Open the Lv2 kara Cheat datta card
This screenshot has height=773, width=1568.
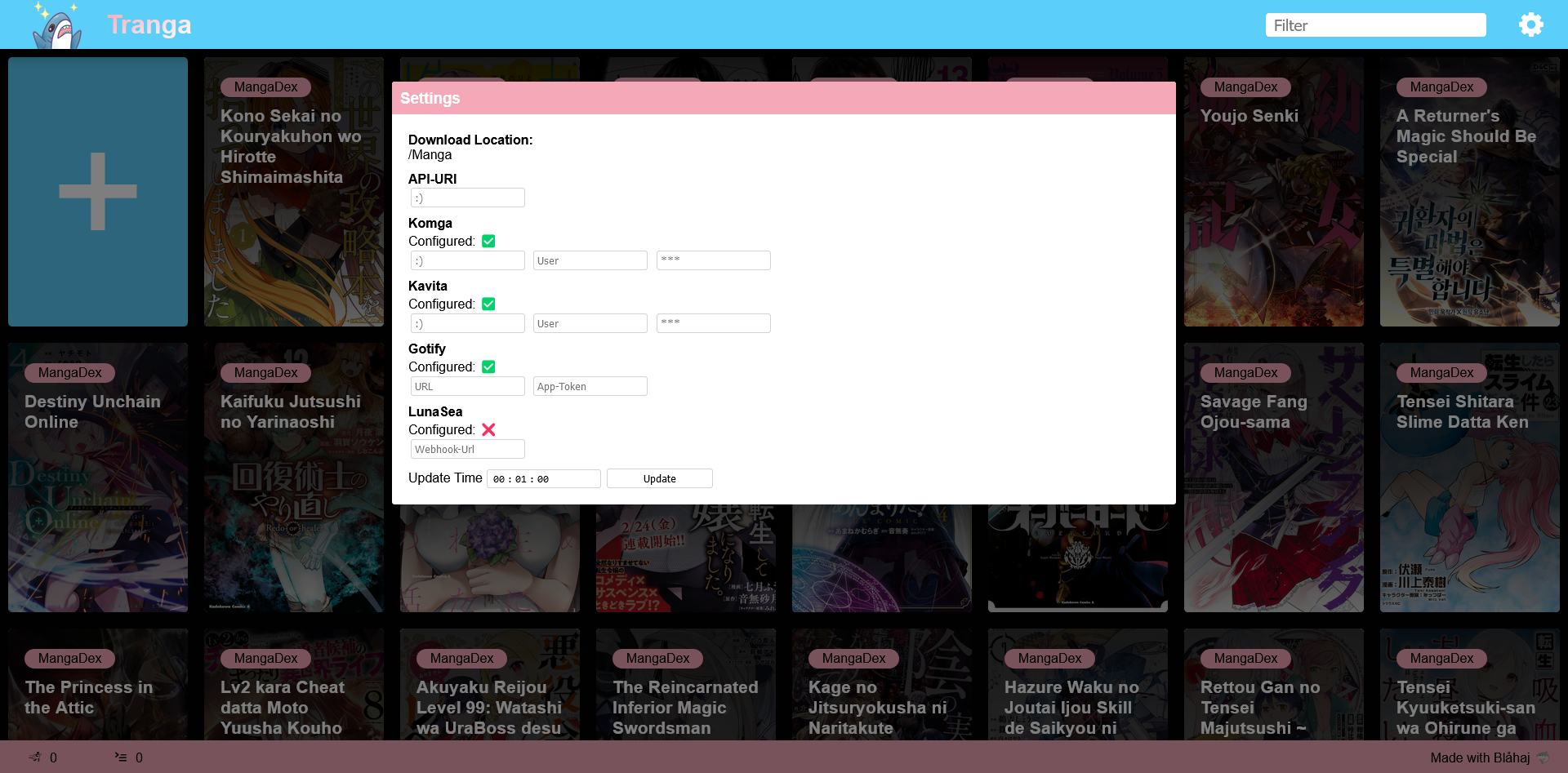[294, 684]
